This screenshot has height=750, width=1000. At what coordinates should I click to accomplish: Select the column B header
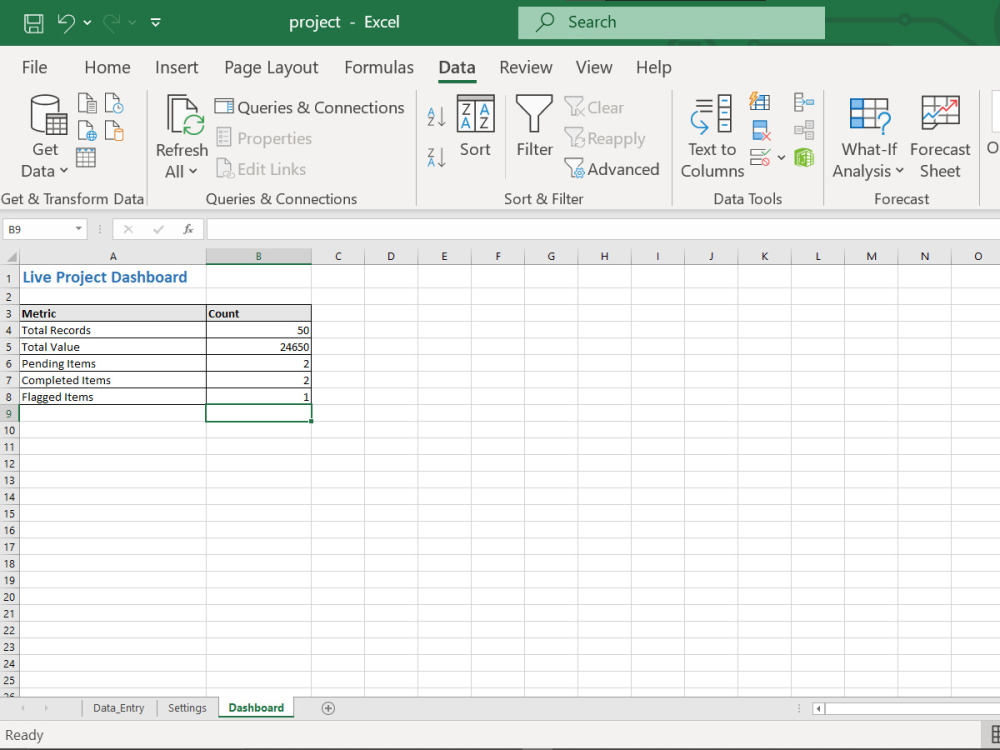point(258,256)
